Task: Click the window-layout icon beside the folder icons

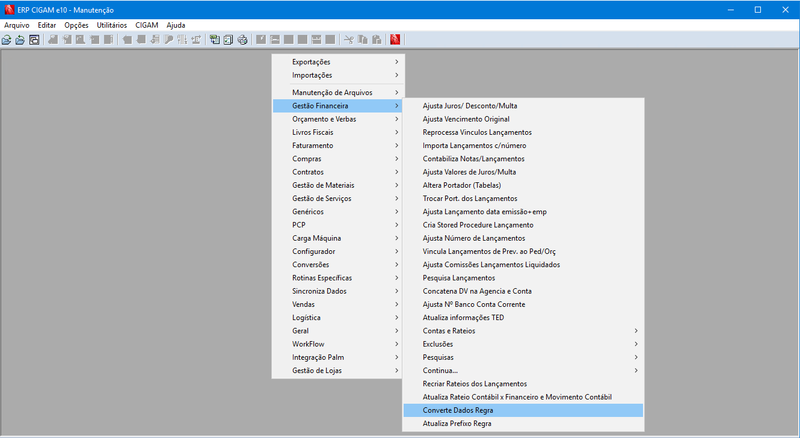Action: coord(34,39)
